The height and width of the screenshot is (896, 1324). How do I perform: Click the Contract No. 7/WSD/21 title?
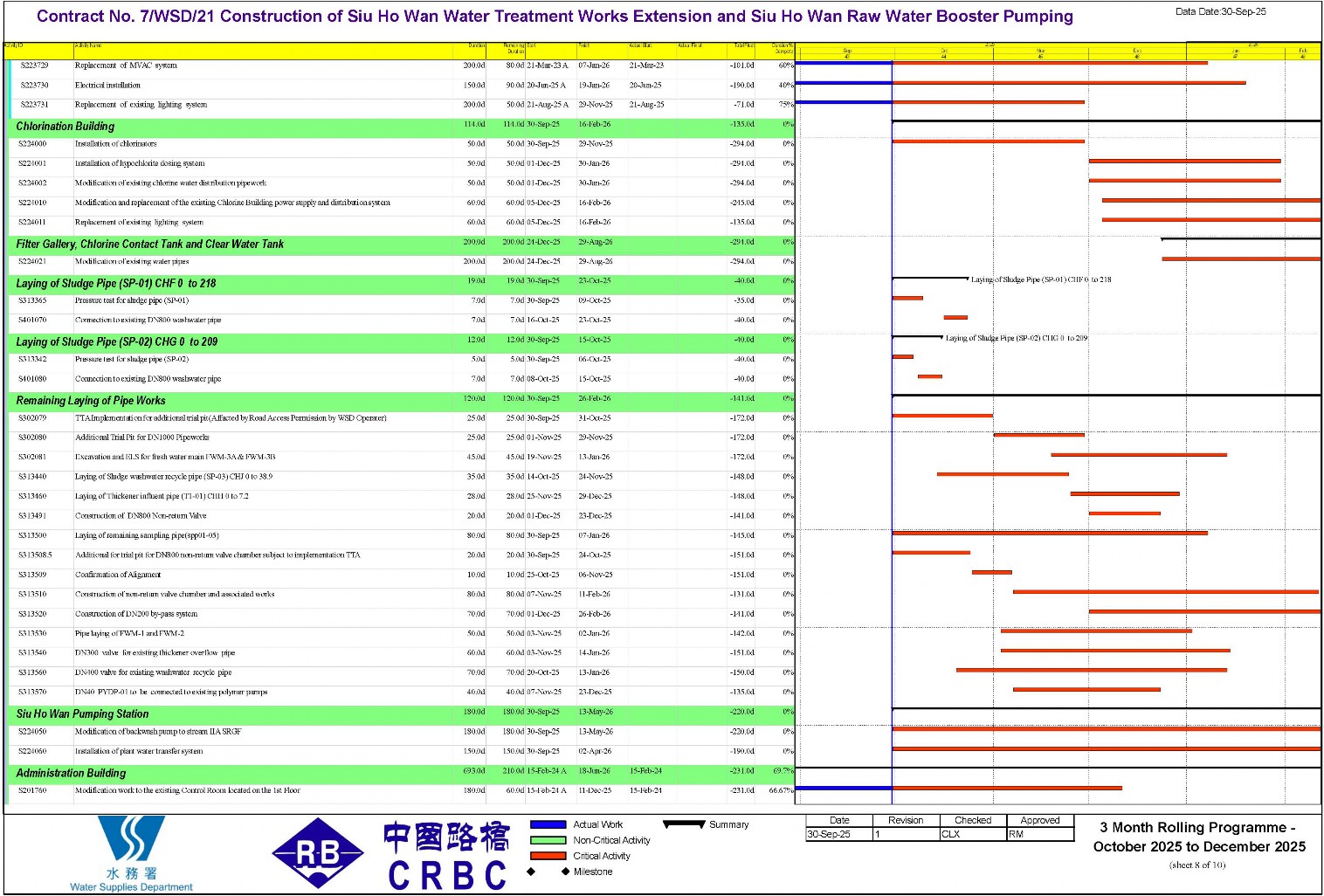[x=555, y=16]
